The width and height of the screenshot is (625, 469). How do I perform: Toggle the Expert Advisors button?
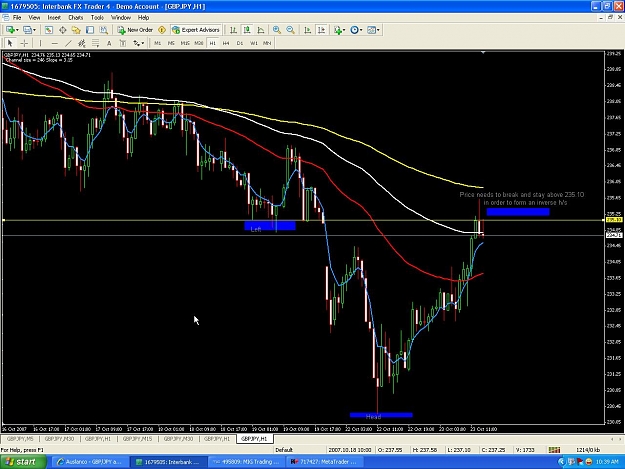point(196,30)
